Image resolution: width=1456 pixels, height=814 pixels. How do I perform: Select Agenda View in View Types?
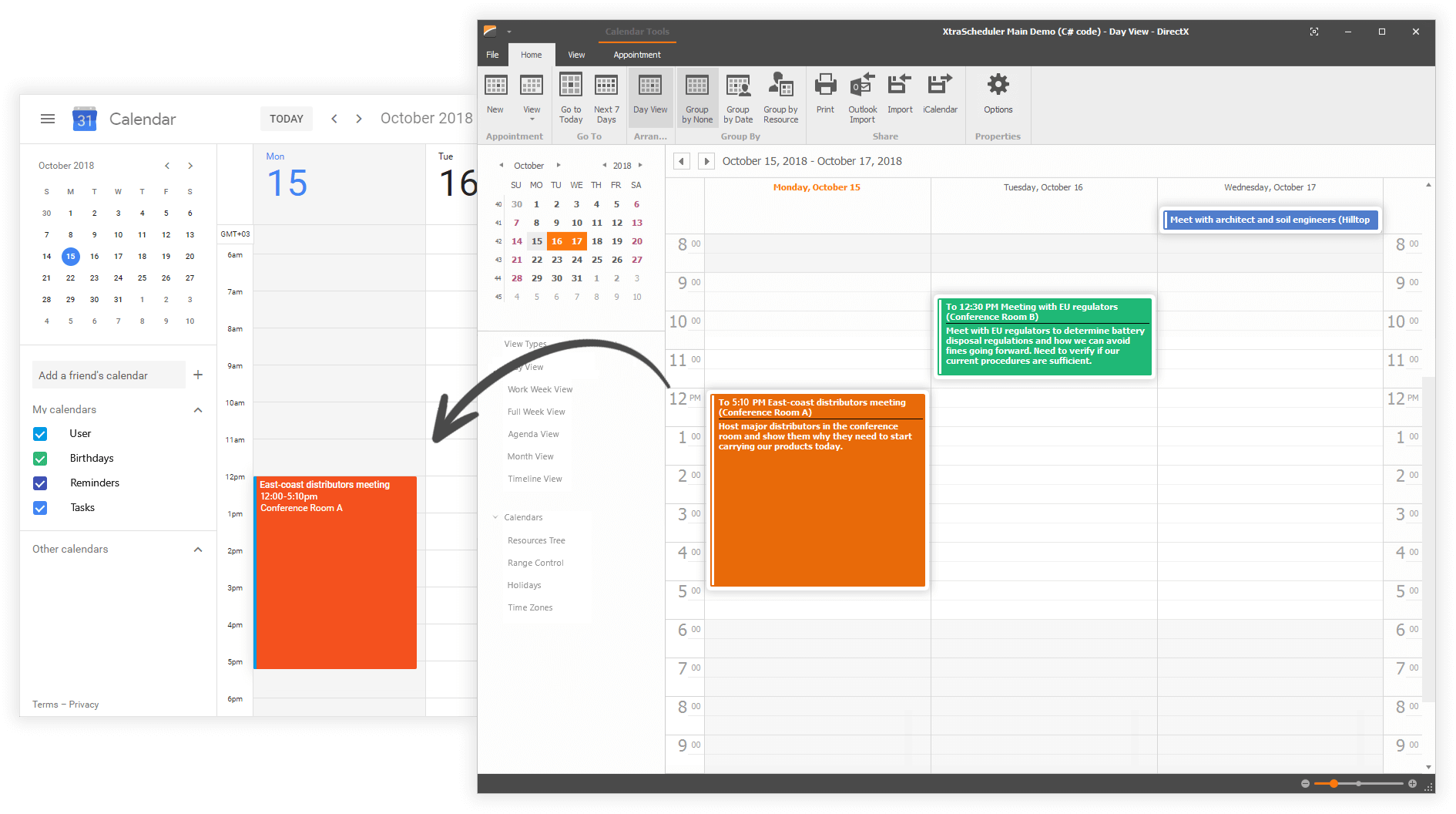point(533,434)
